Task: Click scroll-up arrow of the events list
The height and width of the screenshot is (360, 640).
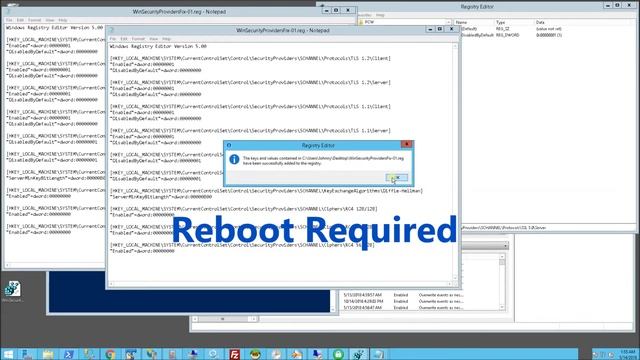Action: click(502, 257)
